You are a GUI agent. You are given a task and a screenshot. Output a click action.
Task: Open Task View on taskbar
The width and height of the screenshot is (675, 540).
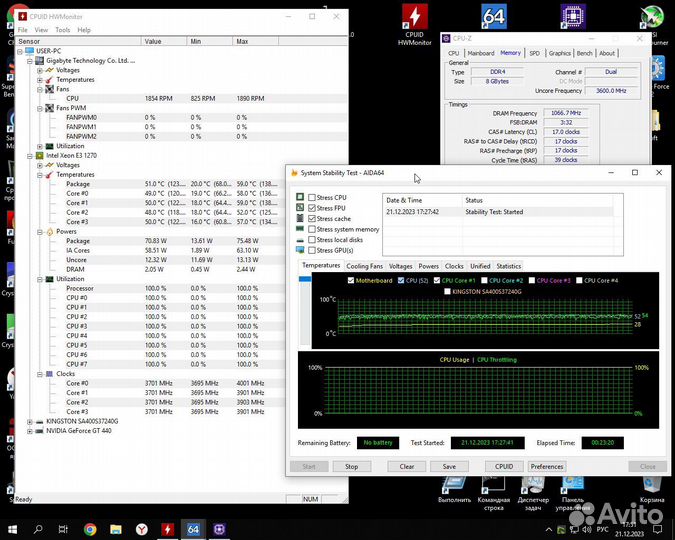(63, 529)
